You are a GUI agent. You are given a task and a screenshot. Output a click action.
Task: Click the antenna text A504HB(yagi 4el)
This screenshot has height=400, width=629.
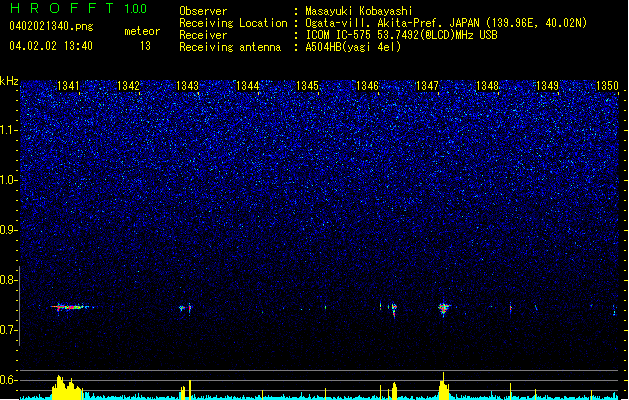353,47
